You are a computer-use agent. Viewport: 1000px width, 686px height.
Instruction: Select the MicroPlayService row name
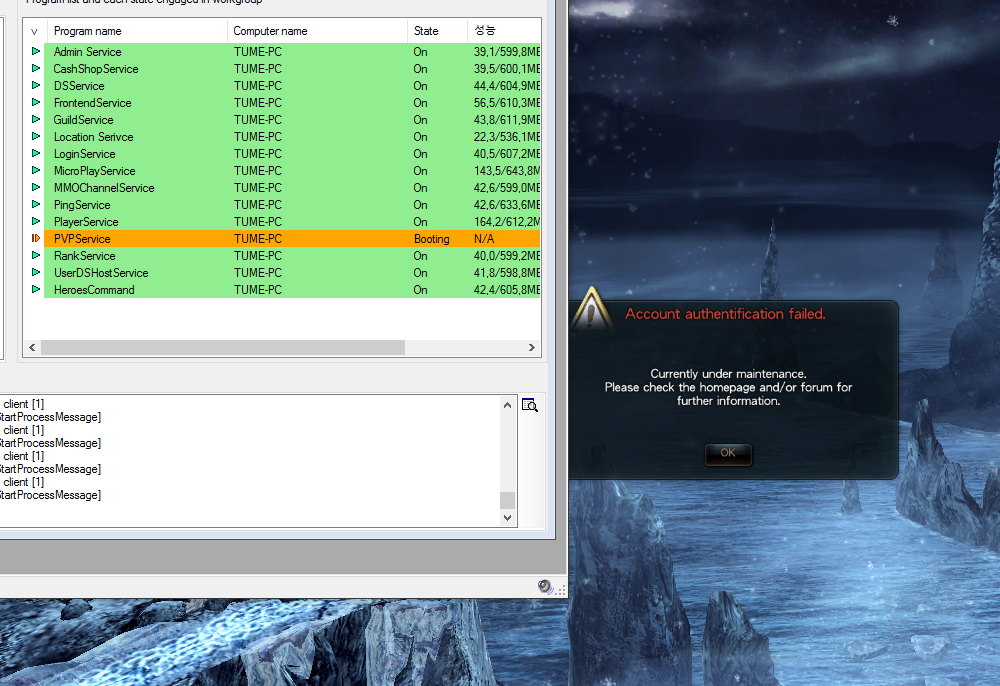(x=94, y=171)
